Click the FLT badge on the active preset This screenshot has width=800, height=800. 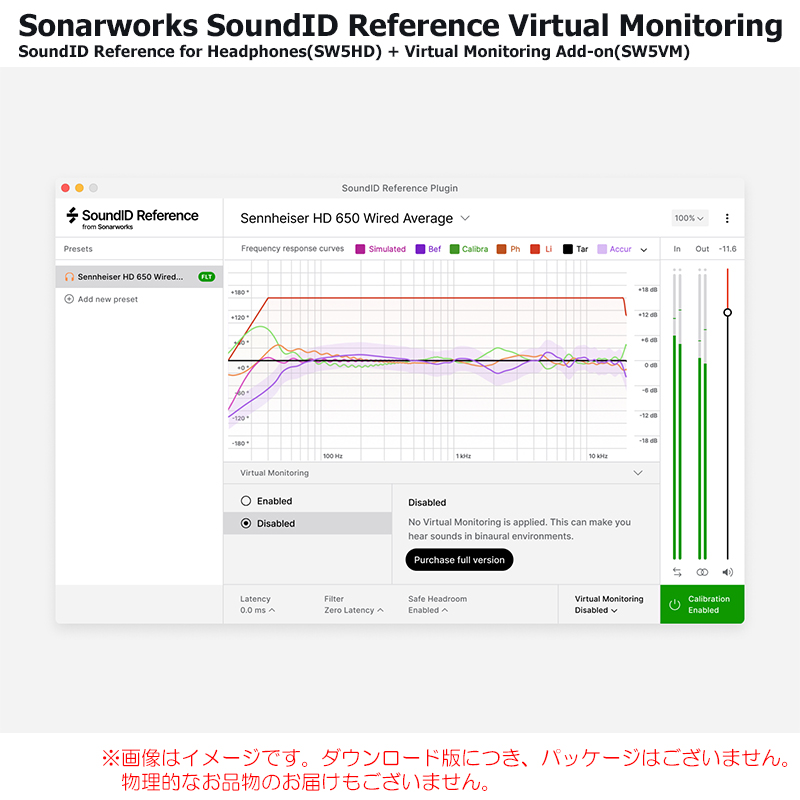pyautogui.click(x=207, y=277)
